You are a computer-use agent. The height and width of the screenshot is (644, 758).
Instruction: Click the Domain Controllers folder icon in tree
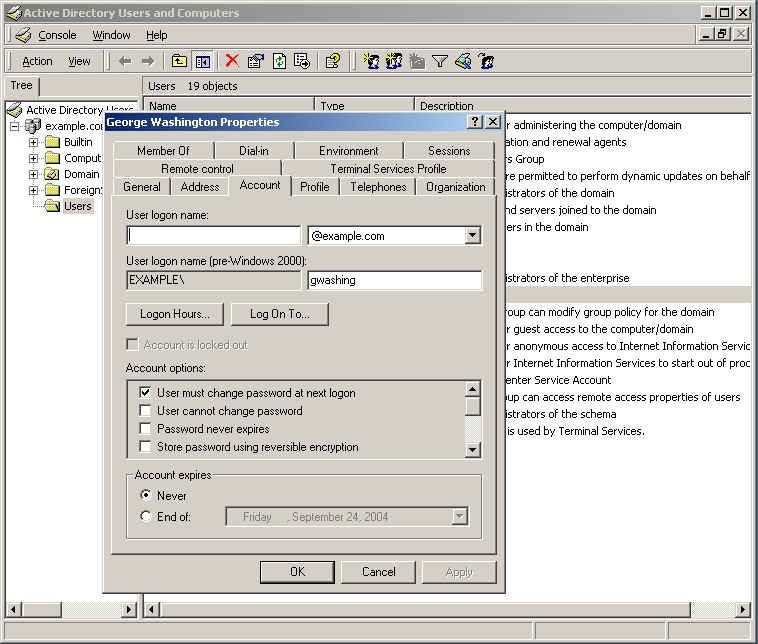52,174
